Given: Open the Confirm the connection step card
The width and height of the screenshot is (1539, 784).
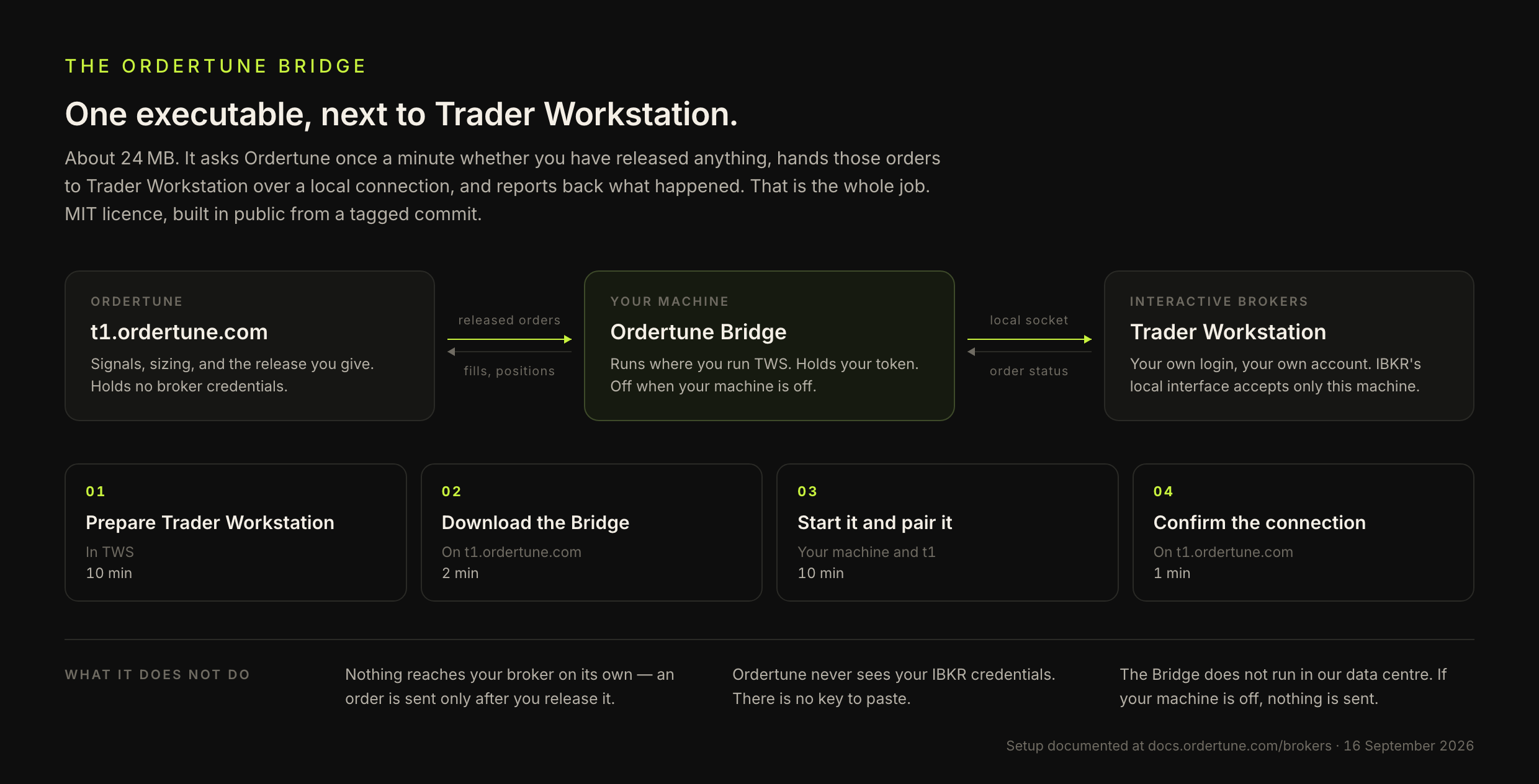Looking at the screenshot, I should click(x=1303, y=532).
